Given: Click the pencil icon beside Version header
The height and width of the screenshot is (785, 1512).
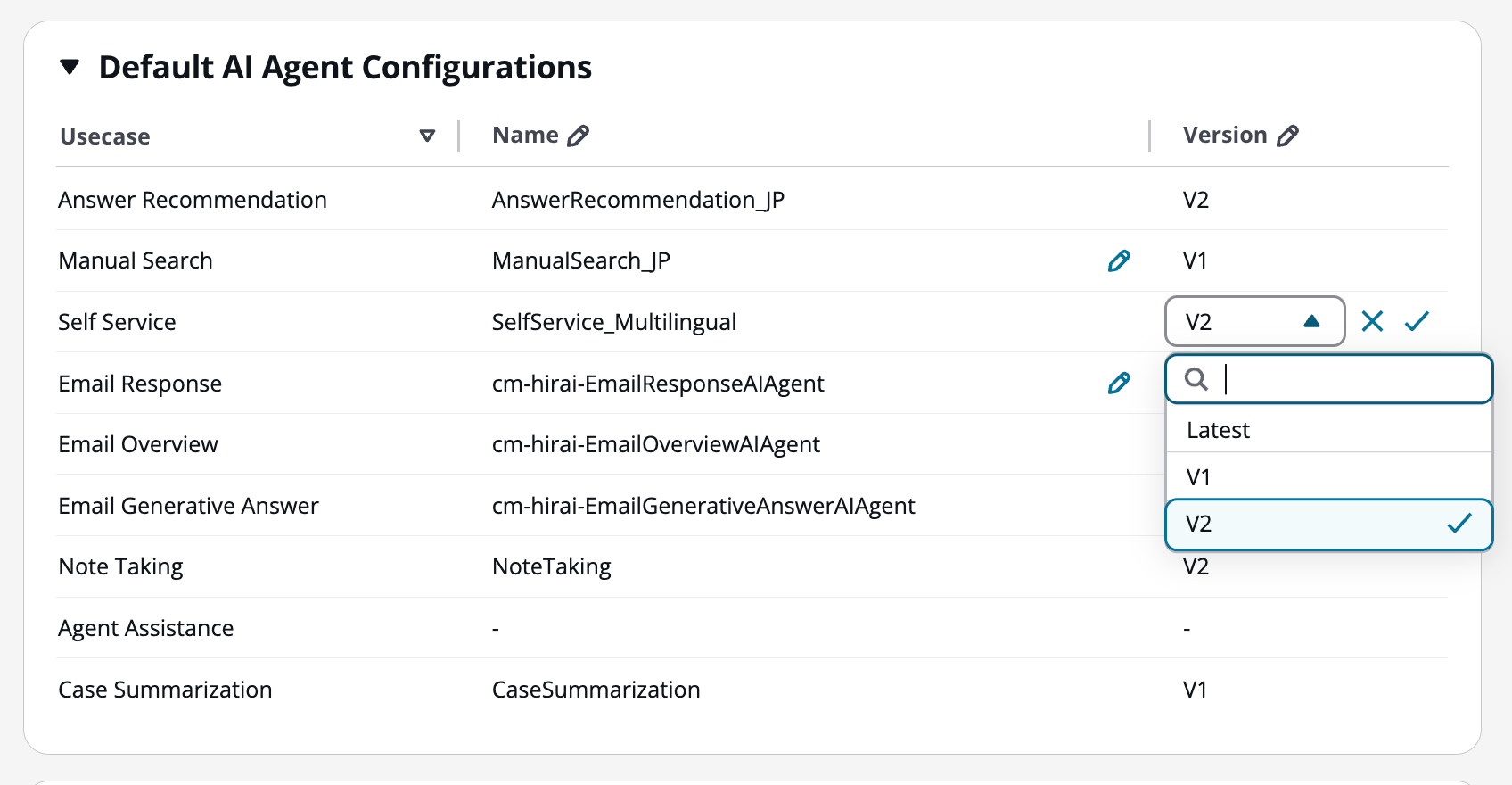Looking at the screenshot, I should point(1287,136).
